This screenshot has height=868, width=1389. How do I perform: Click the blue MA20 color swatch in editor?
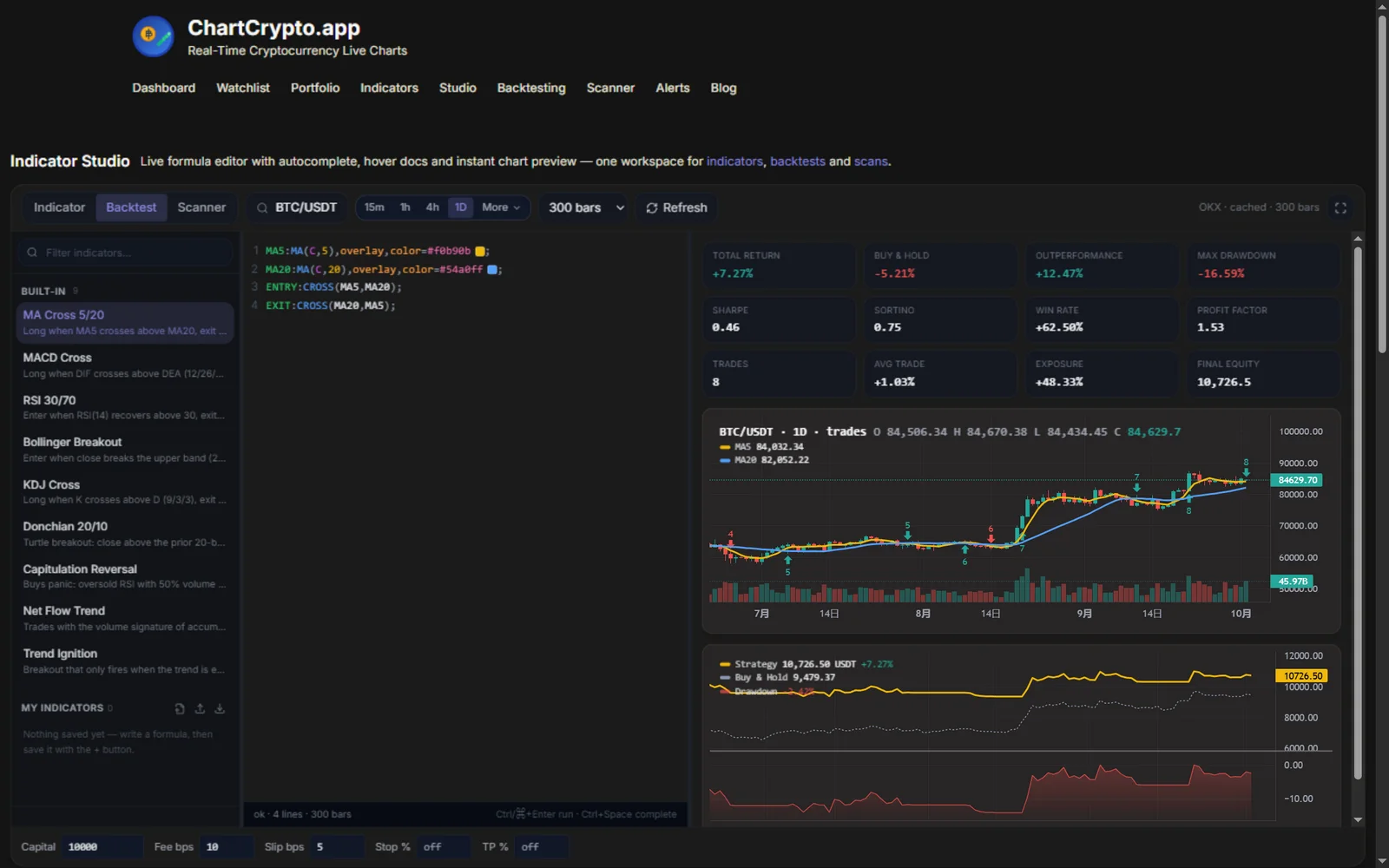pyautogui.click(x=492, y=270)
